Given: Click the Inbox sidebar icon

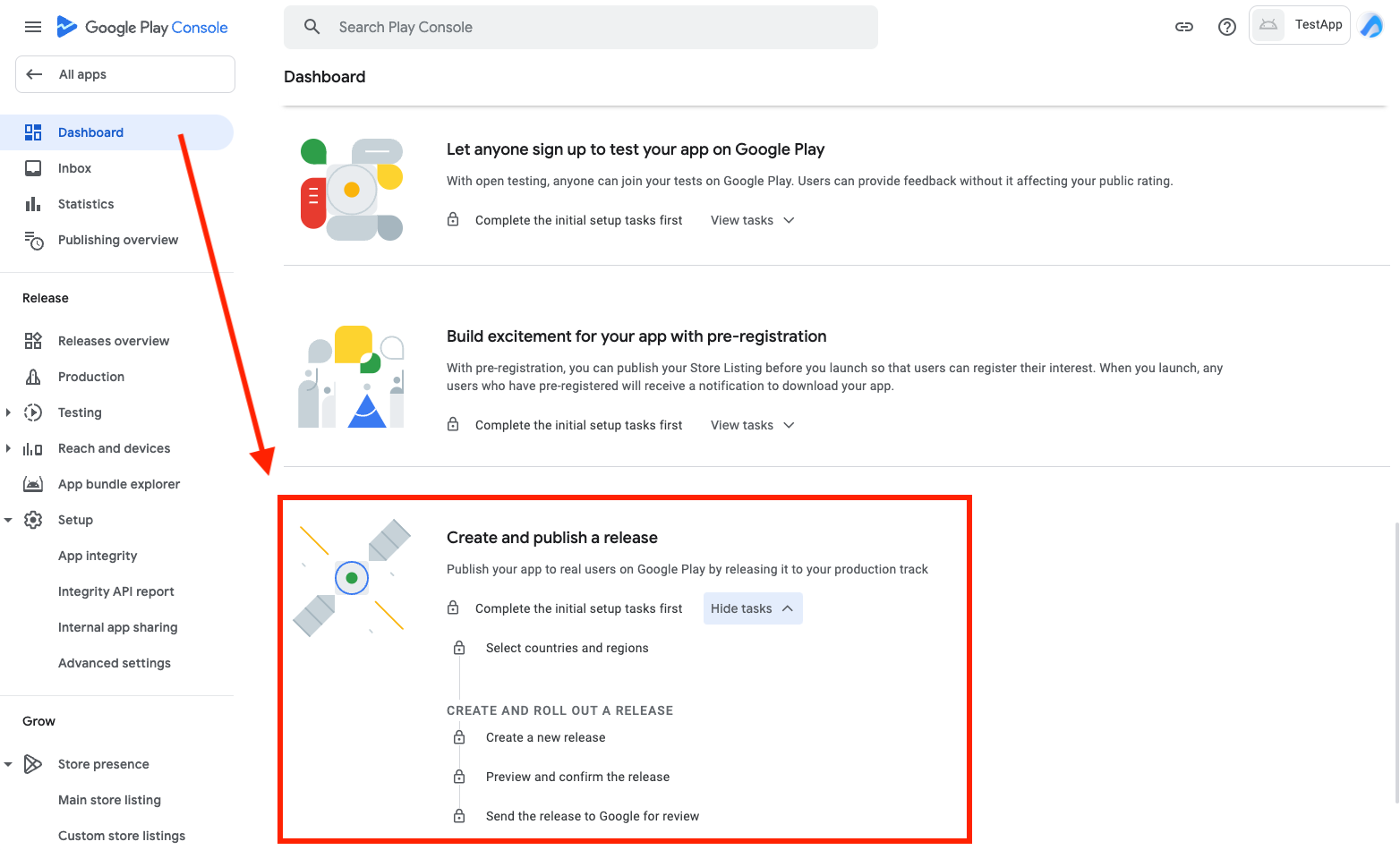Looking at the screenshot, I should pyautogui.click(x=33, y=168).
